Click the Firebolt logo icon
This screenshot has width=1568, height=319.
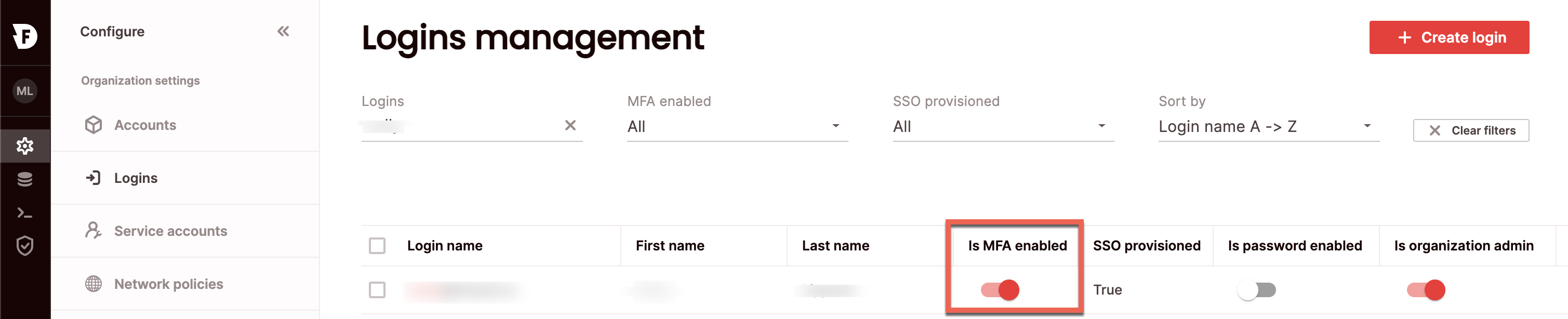pos(25,35)
